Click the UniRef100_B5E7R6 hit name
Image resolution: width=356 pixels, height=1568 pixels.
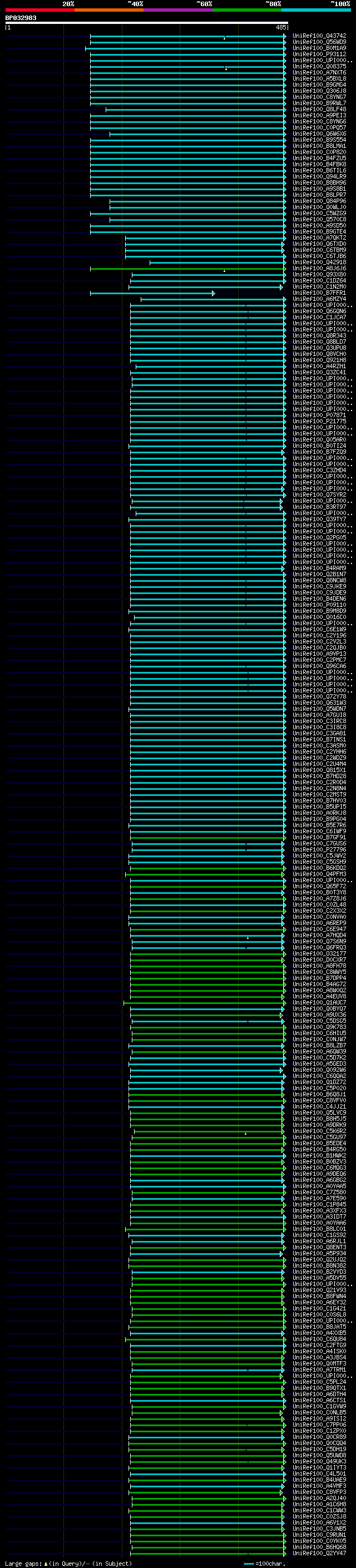pos(319,825)
